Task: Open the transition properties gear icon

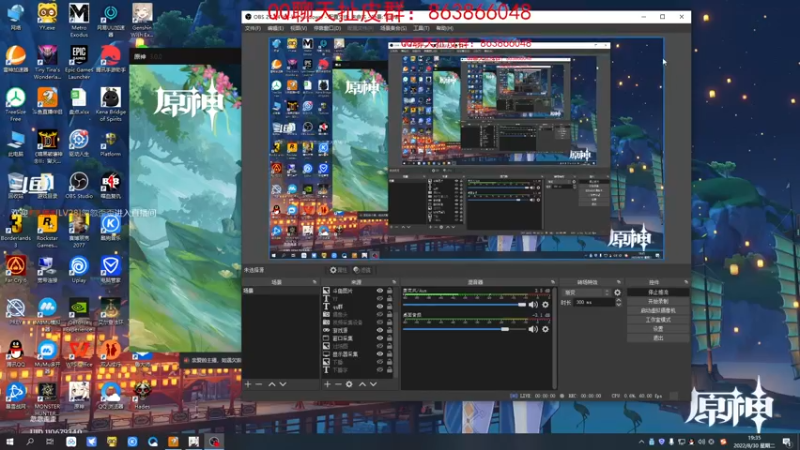Action: (617, 292)
